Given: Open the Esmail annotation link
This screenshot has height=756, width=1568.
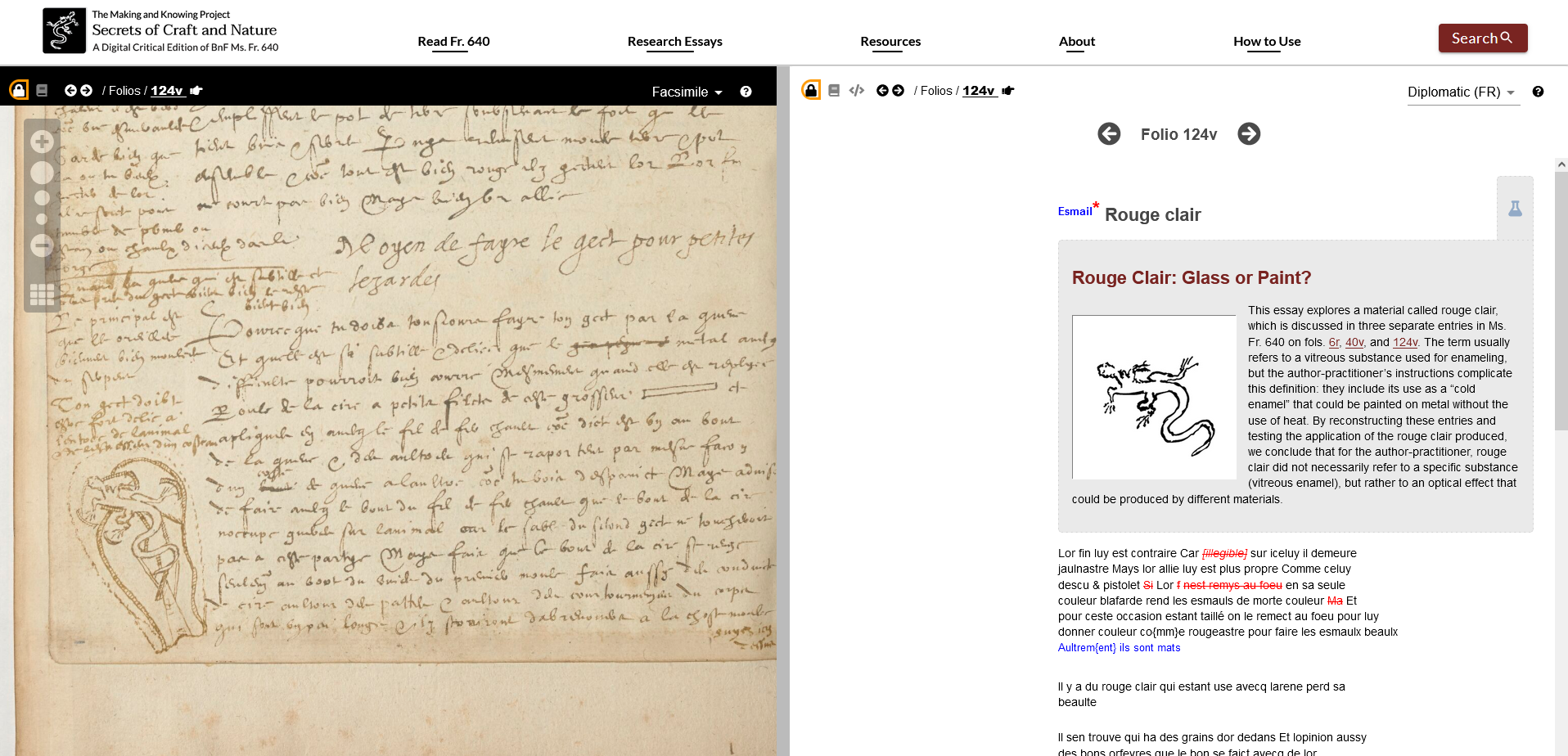Looking at the screenshot, I should 1075,211.
